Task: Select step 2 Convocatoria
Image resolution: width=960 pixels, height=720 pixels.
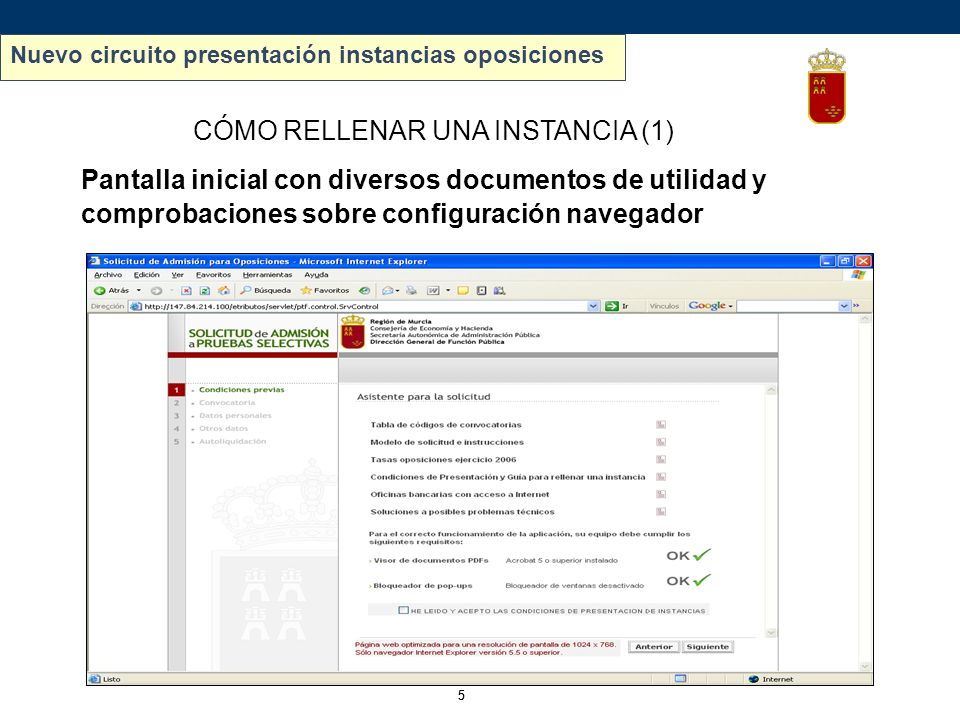Action: (227, 403)
